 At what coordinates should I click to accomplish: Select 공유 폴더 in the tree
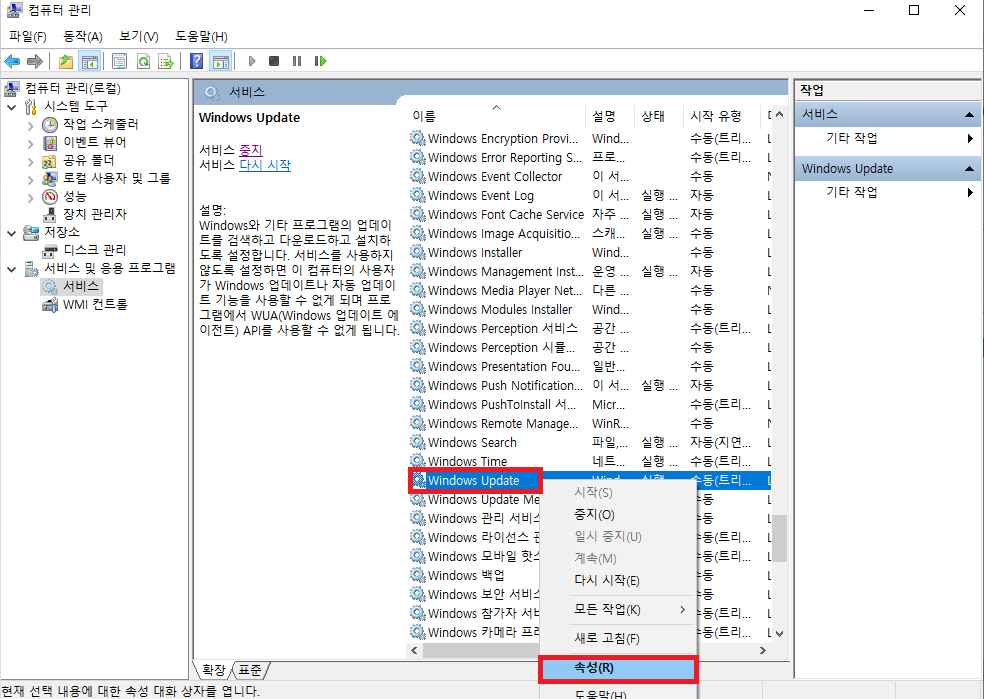[88, 161]
